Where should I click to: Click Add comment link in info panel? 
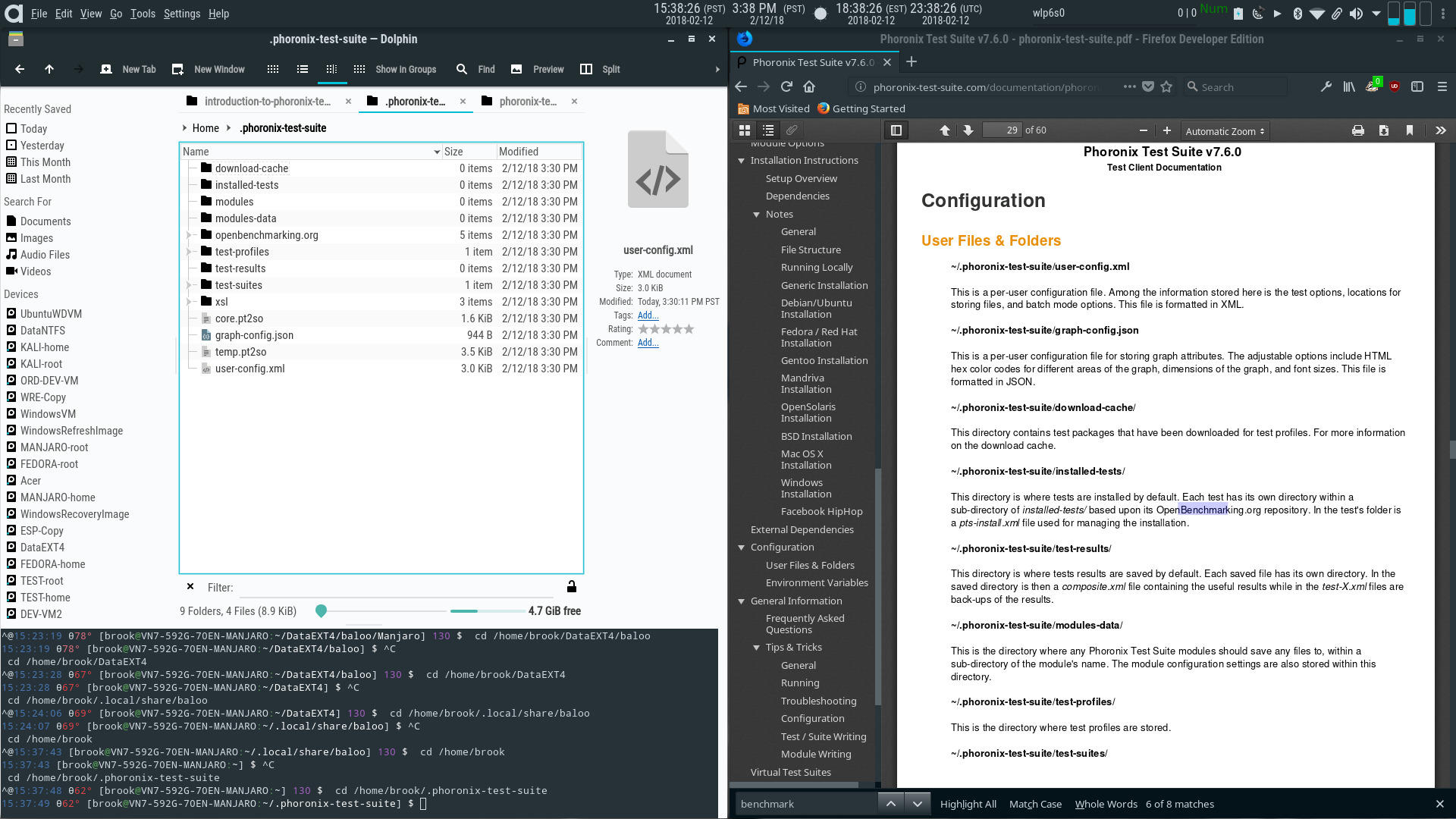pyautogui.click(x=648, y=343)
